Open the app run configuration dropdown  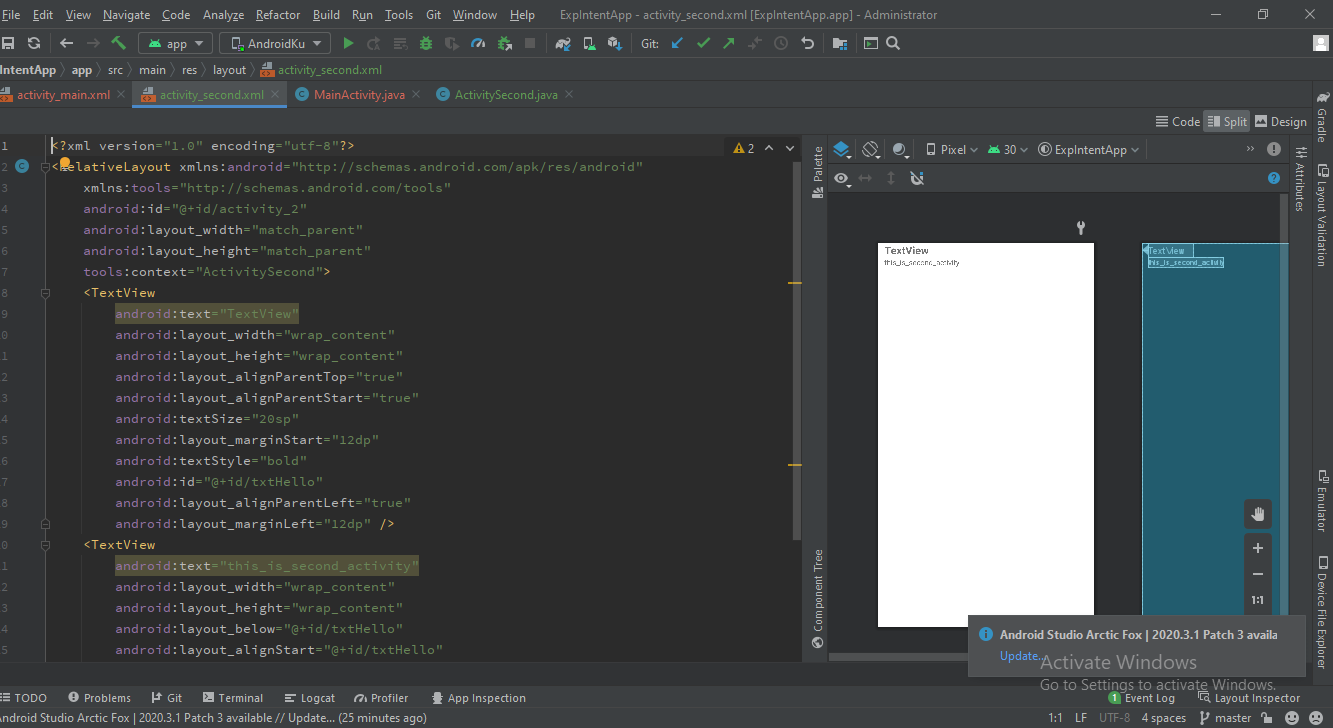[175, 43]
